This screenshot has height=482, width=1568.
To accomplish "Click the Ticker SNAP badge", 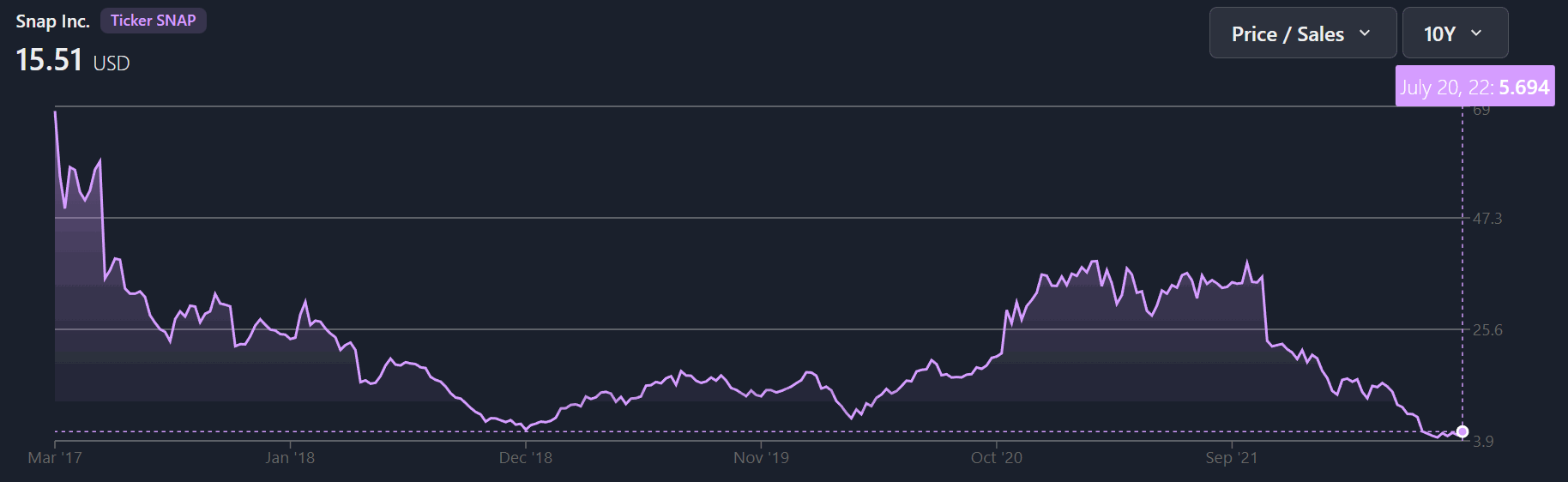I will point(154,21).
